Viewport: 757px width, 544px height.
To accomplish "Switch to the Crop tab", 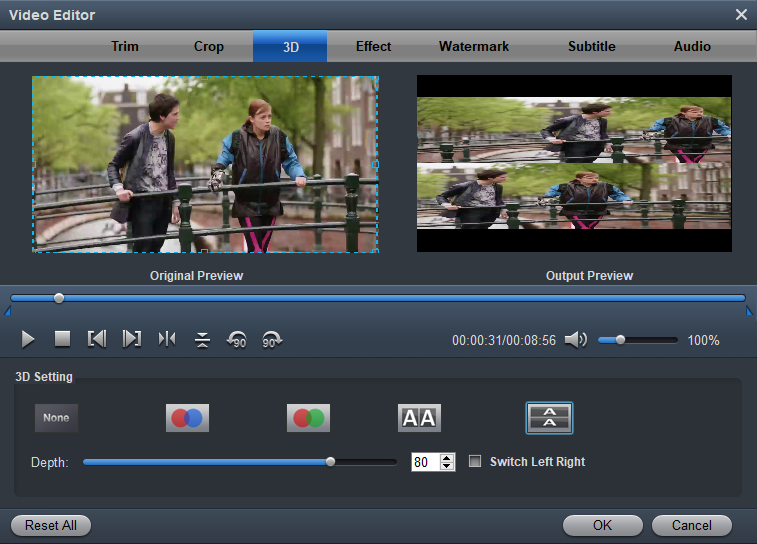I will click(x=209, y=46).
